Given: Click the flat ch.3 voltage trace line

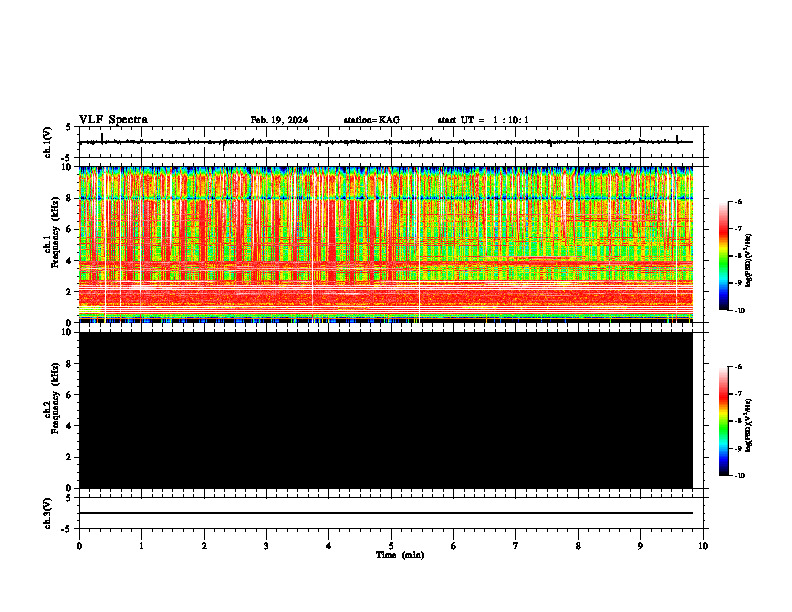Looking at the screenshot, I should pos(385,513).
